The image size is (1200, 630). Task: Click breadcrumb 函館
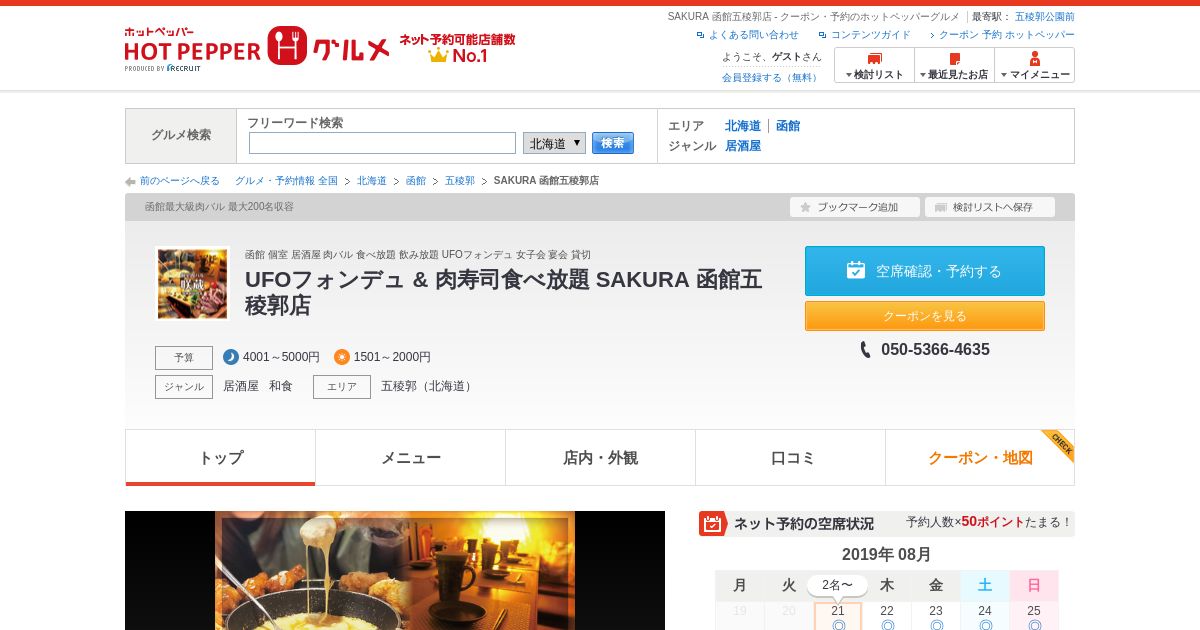click(x=416, y=181)
